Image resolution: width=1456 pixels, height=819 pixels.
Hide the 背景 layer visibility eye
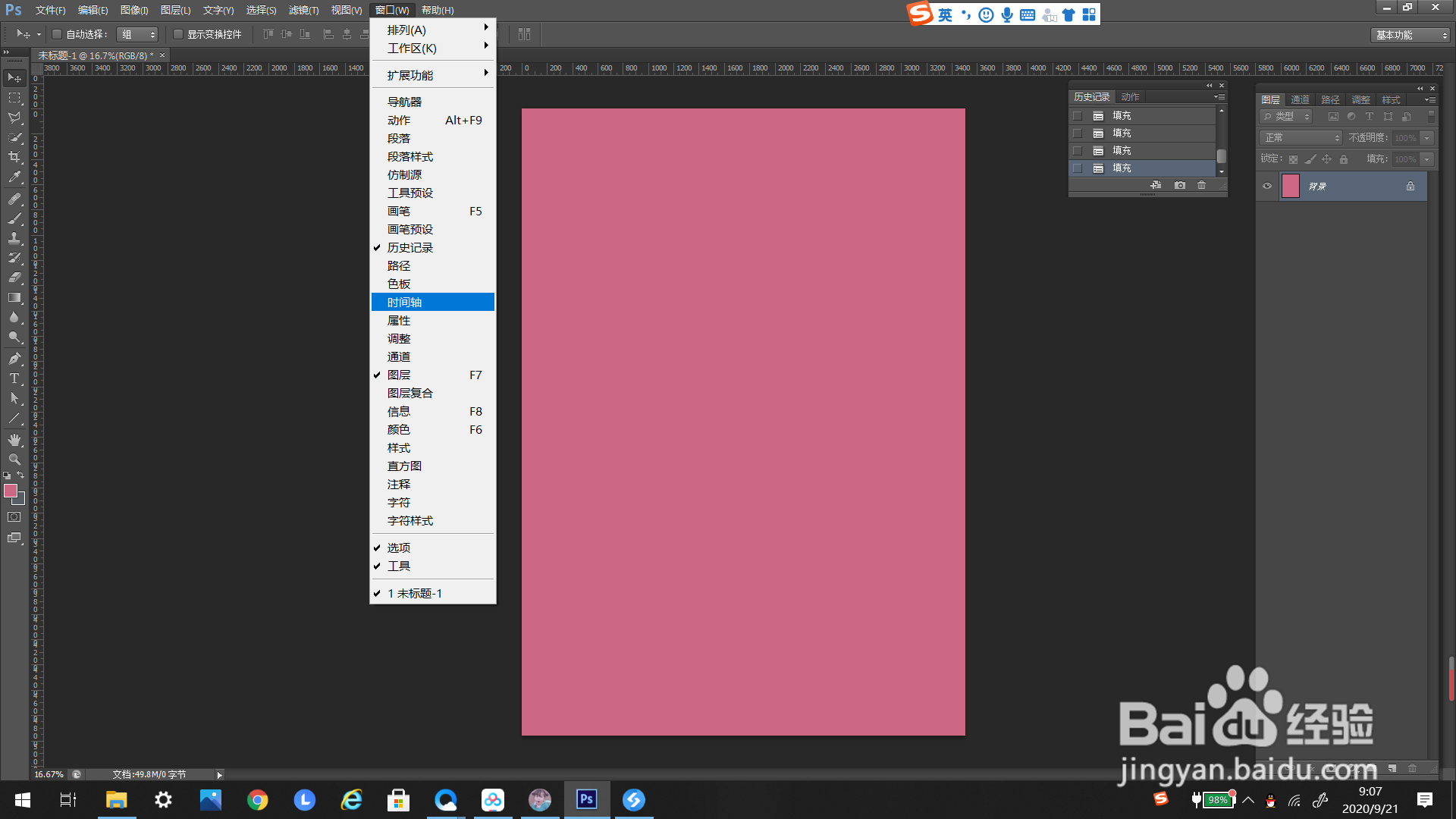tap(1267, 186)
